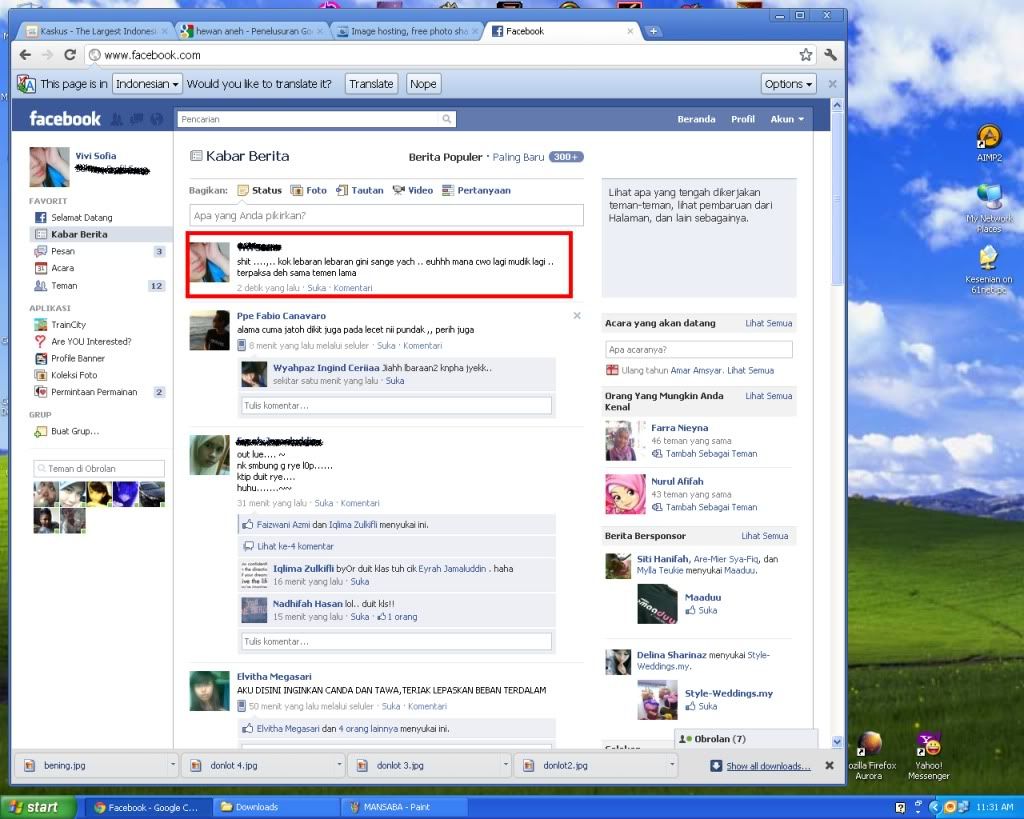
Task: Click the facebook logo
Action: pyautogui.click(x=65, y=119)
